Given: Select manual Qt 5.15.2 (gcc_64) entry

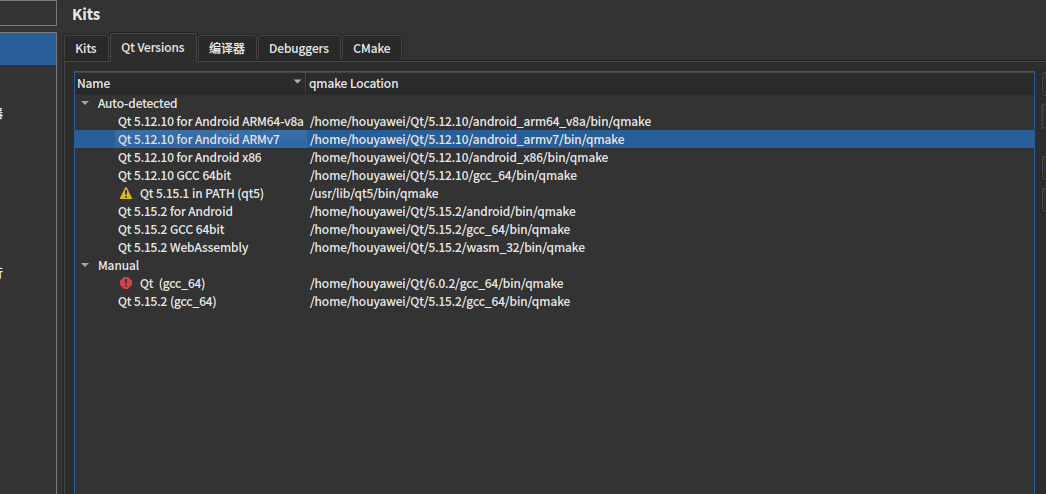Looking at the screenshot, I should (x=167, y=302).
